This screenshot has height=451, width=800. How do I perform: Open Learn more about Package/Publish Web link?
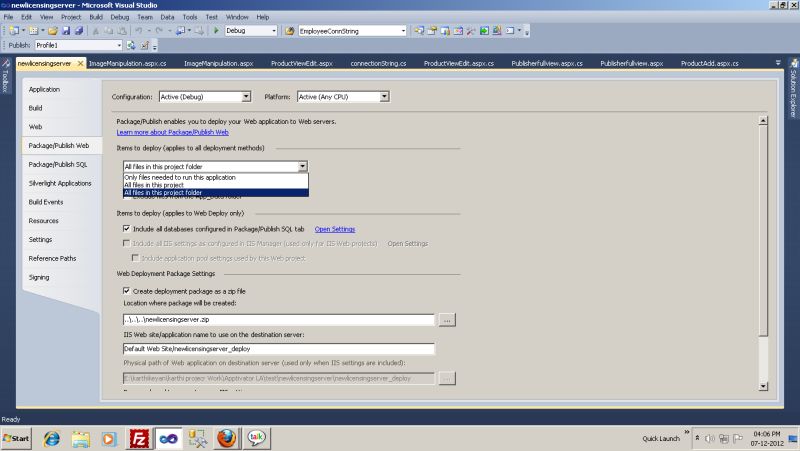point(172,132)
